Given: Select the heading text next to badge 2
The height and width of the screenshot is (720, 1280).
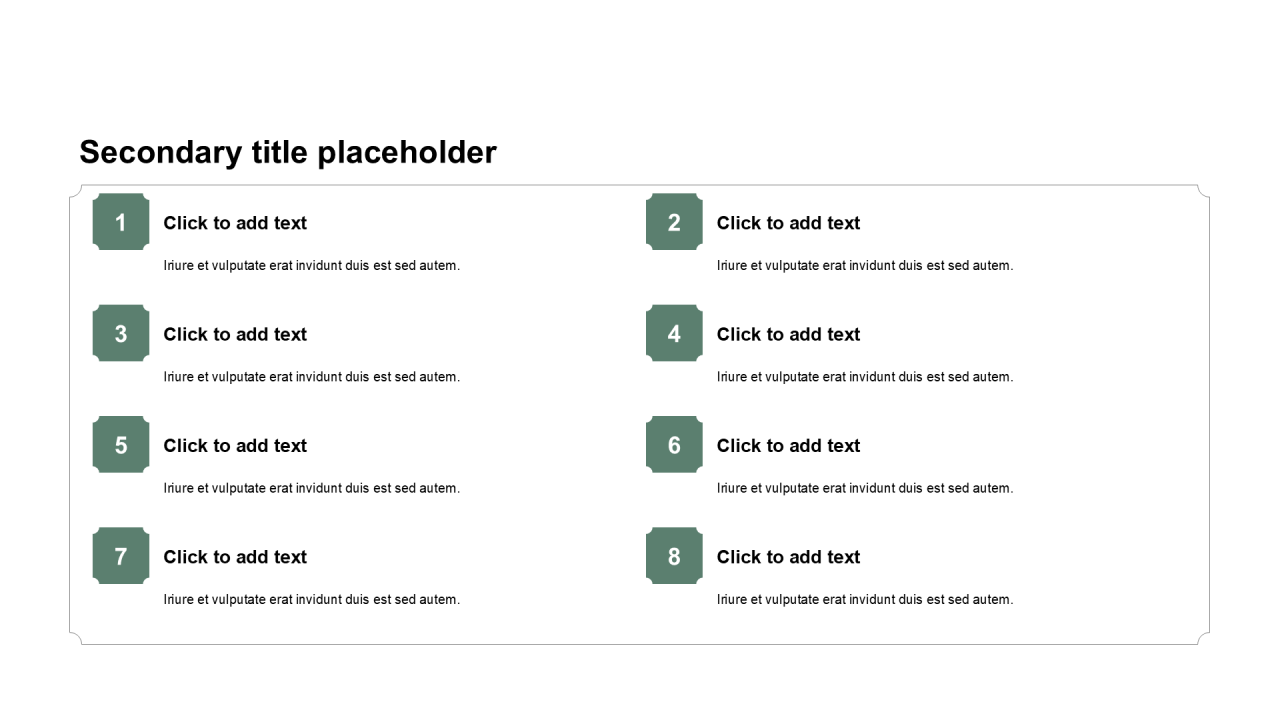Looking at the screenshot, I should (788, 223).
